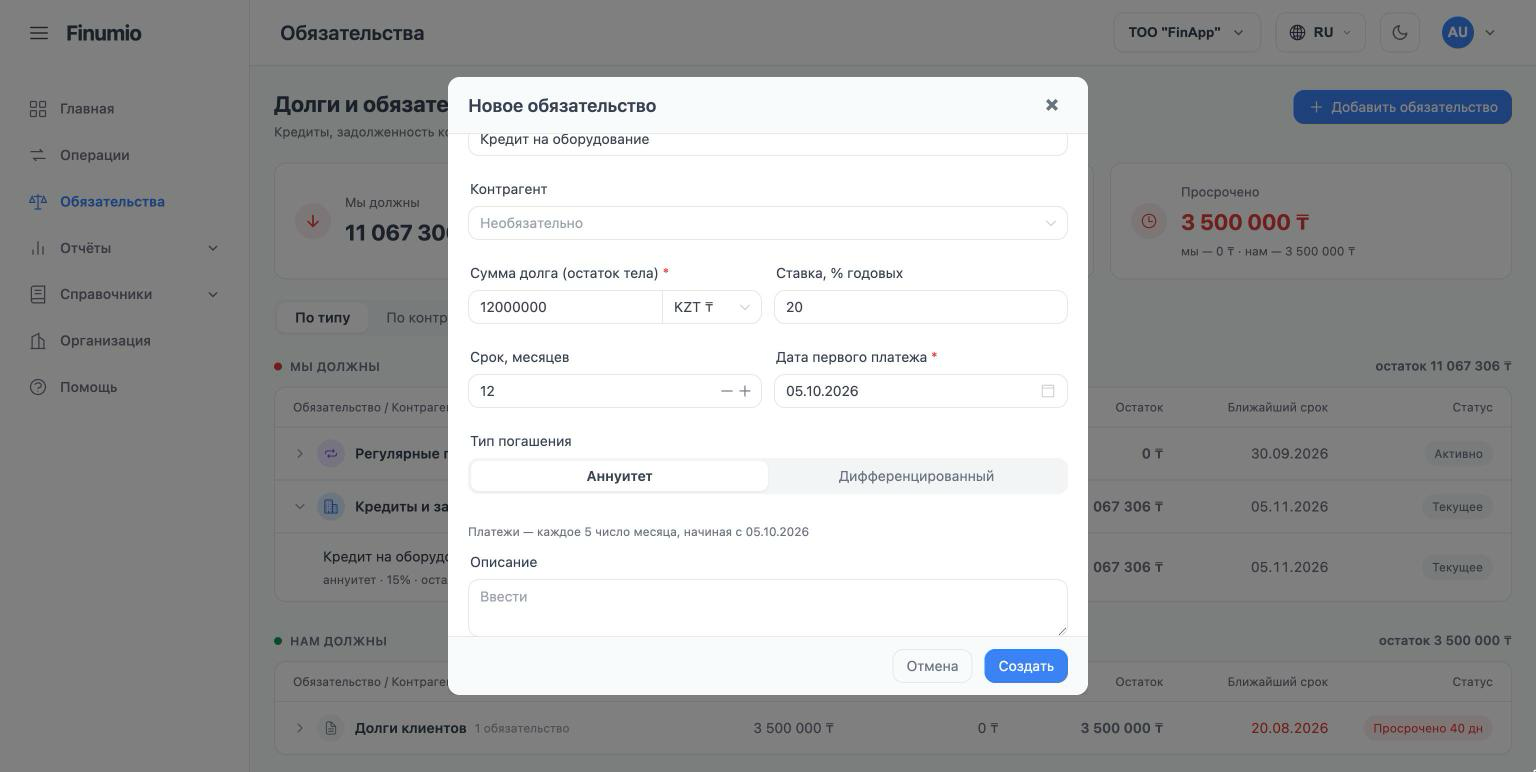Click the Ставка, % годовых input field
1536x772 pixels.
[x=921, y=307]
